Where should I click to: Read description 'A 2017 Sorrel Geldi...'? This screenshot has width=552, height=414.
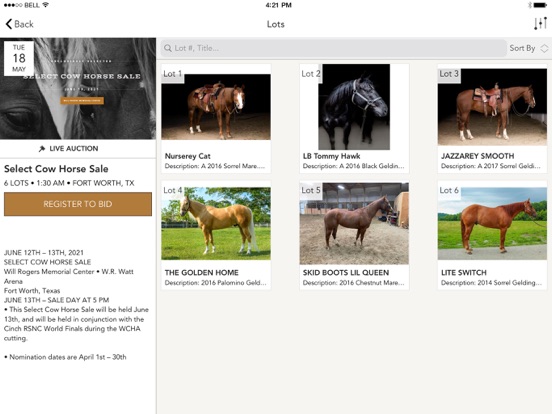(491, 166)
